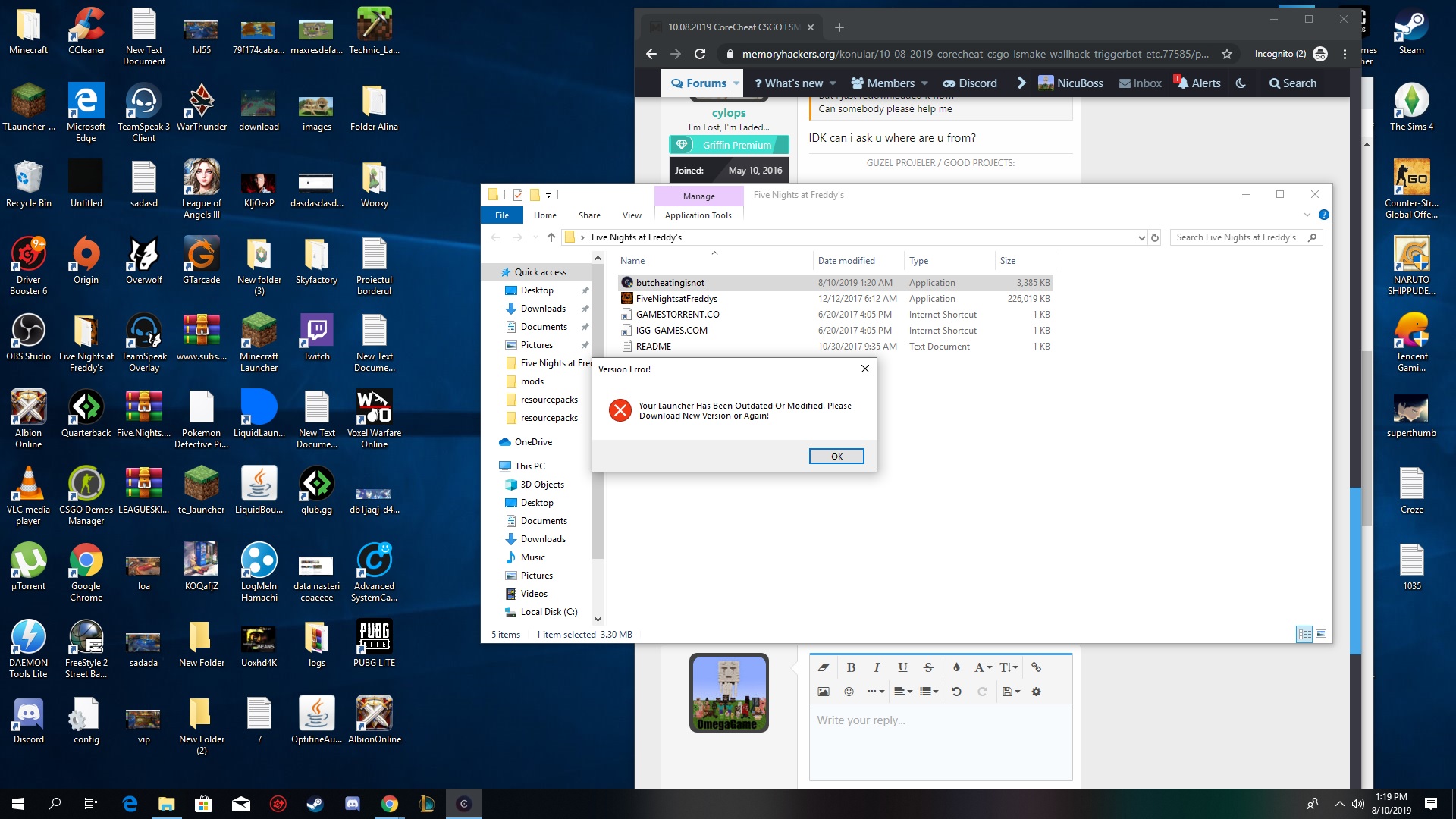The image size is (1456, 819).
Task: Open the Share ribbon tab
Action: [x=589, y=215]
